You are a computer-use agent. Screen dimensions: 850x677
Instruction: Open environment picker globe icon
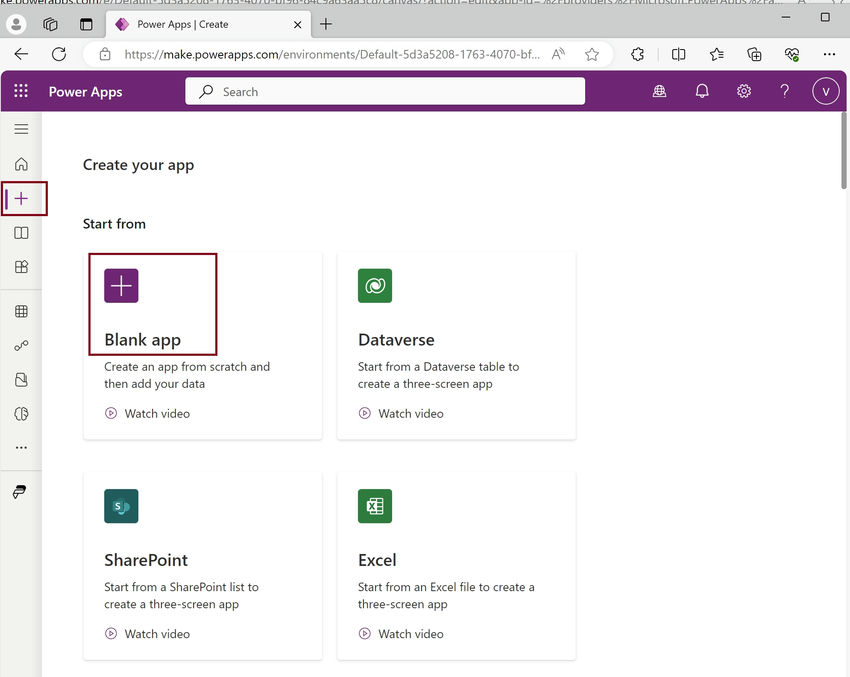[659, 91]
